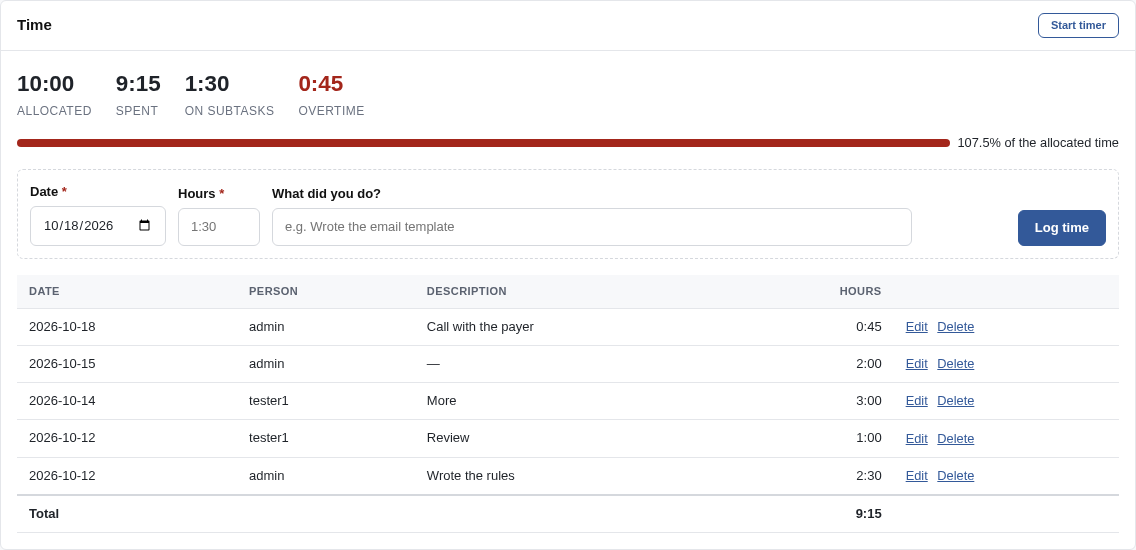This screenshot has width=1136, height=550.
Task: Click 'Call with the payer' description
Action: pyautogui.click(x=480, y=327)
